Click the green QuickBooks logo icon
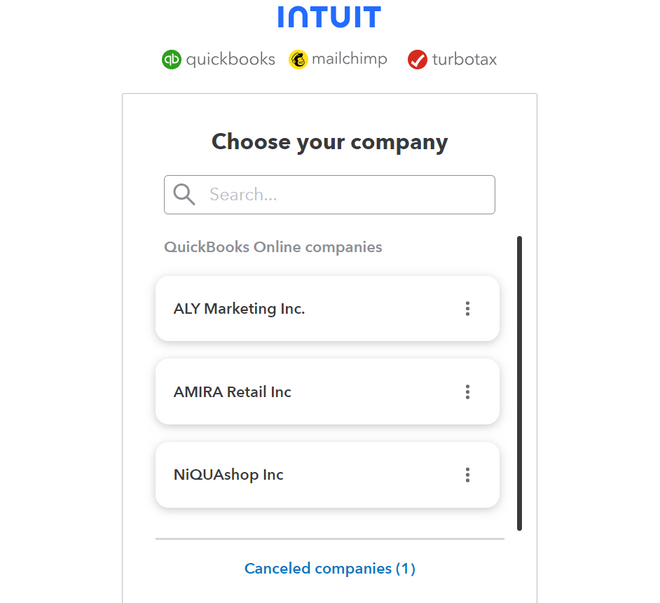This screenshot has width=660, height=603. tap(172, 60)
